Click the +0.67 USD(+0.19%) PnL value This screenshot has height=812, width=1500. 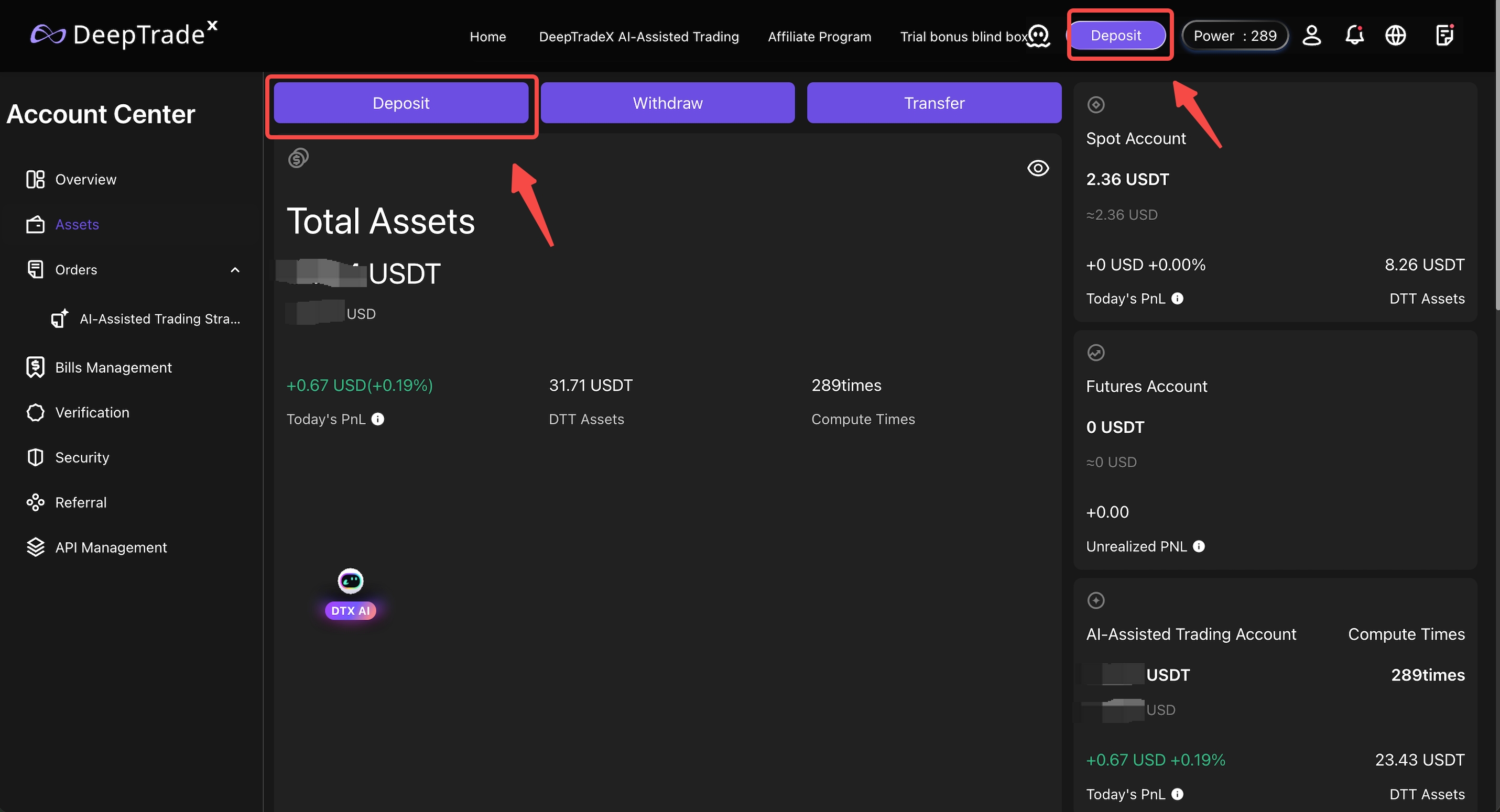pos(360,386)
